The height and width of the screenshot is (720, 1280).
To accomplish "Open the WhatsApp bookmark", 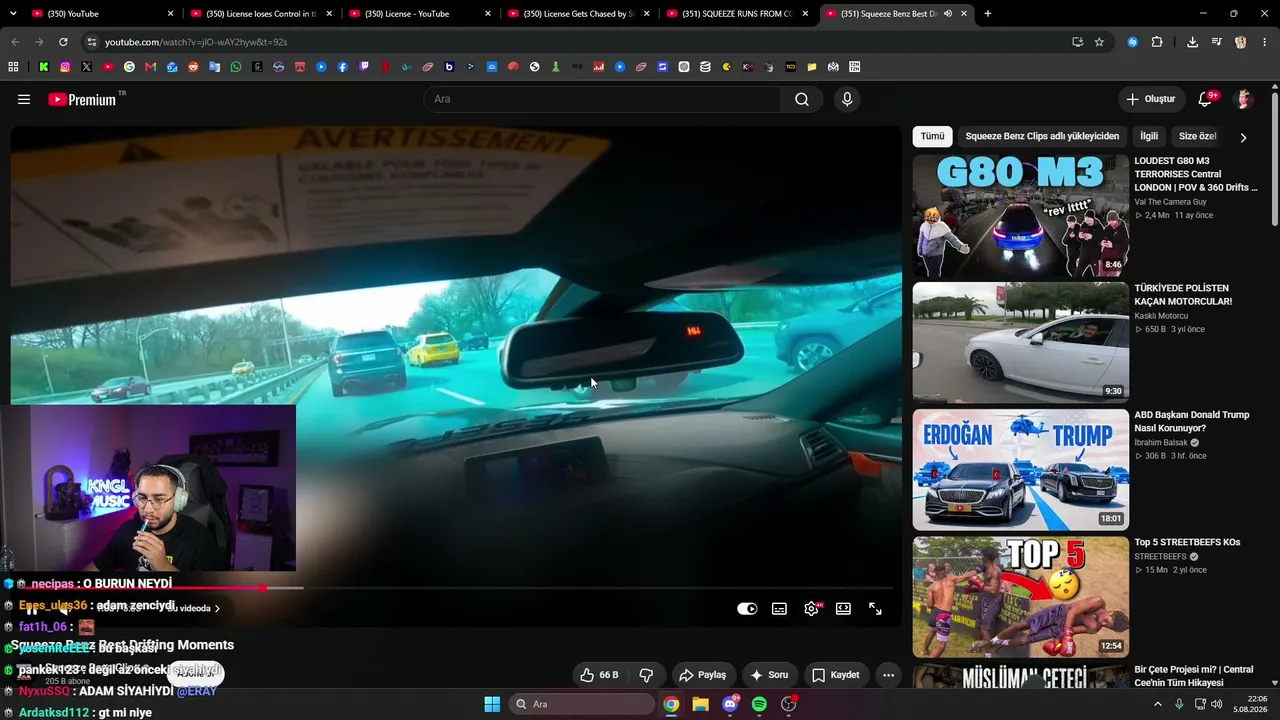I will pos(236,67).
